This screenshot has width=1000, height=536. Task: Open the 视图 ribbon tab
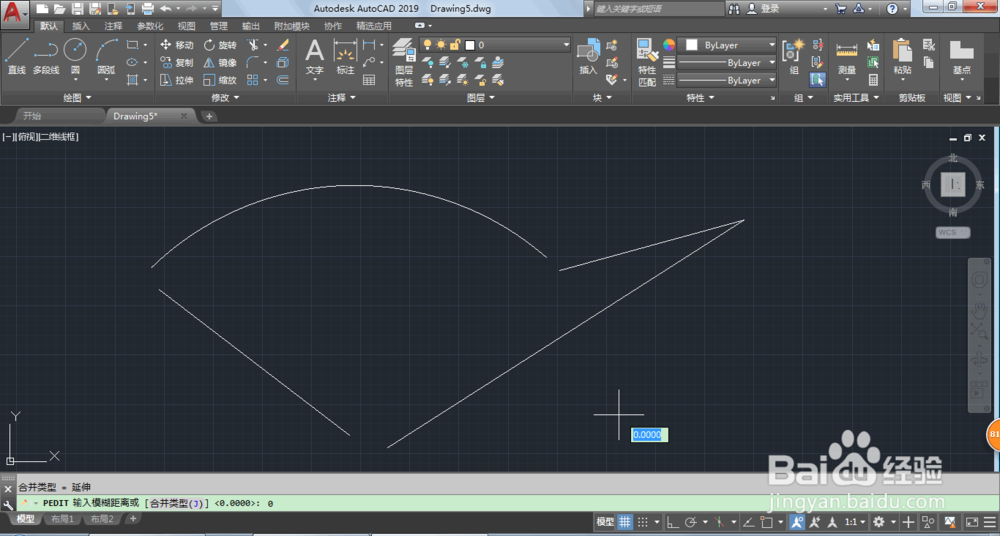(x=186, y=26)
